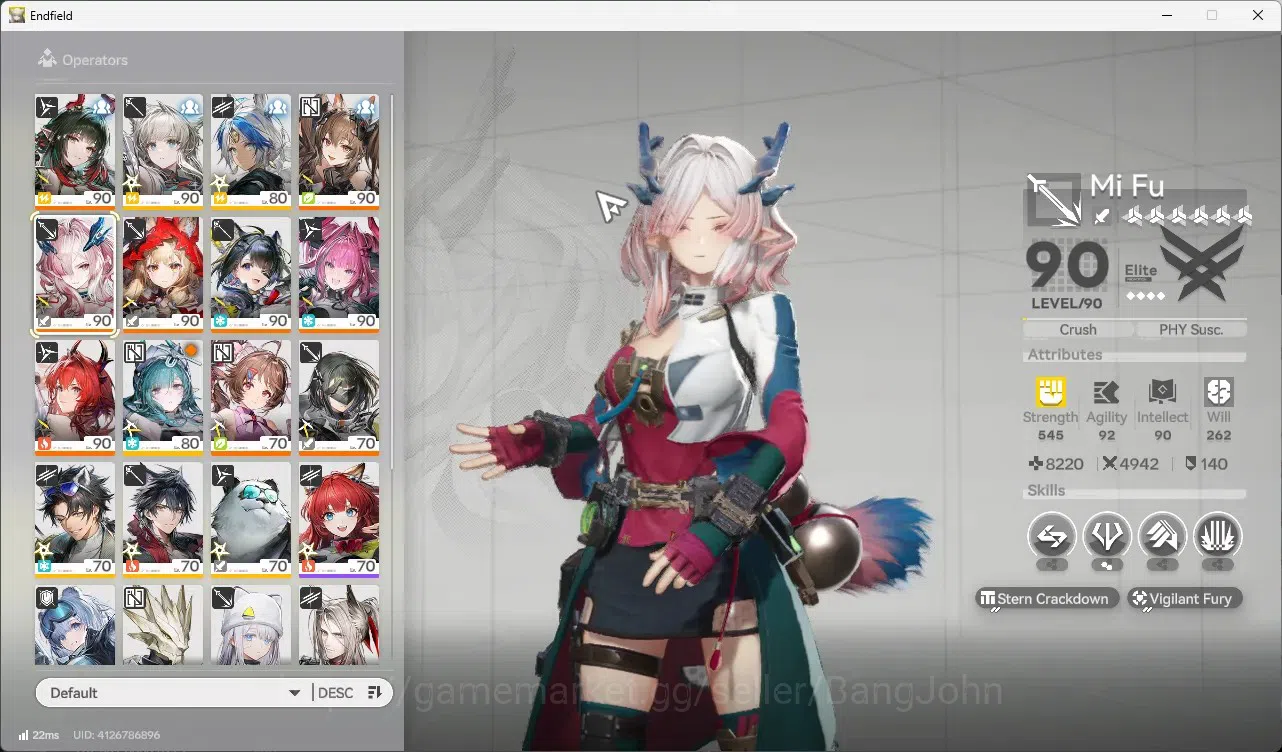The height and width of the screenshot is (752, 1282).
Task: Click the Mi Fu name text
Action: 1127,186
